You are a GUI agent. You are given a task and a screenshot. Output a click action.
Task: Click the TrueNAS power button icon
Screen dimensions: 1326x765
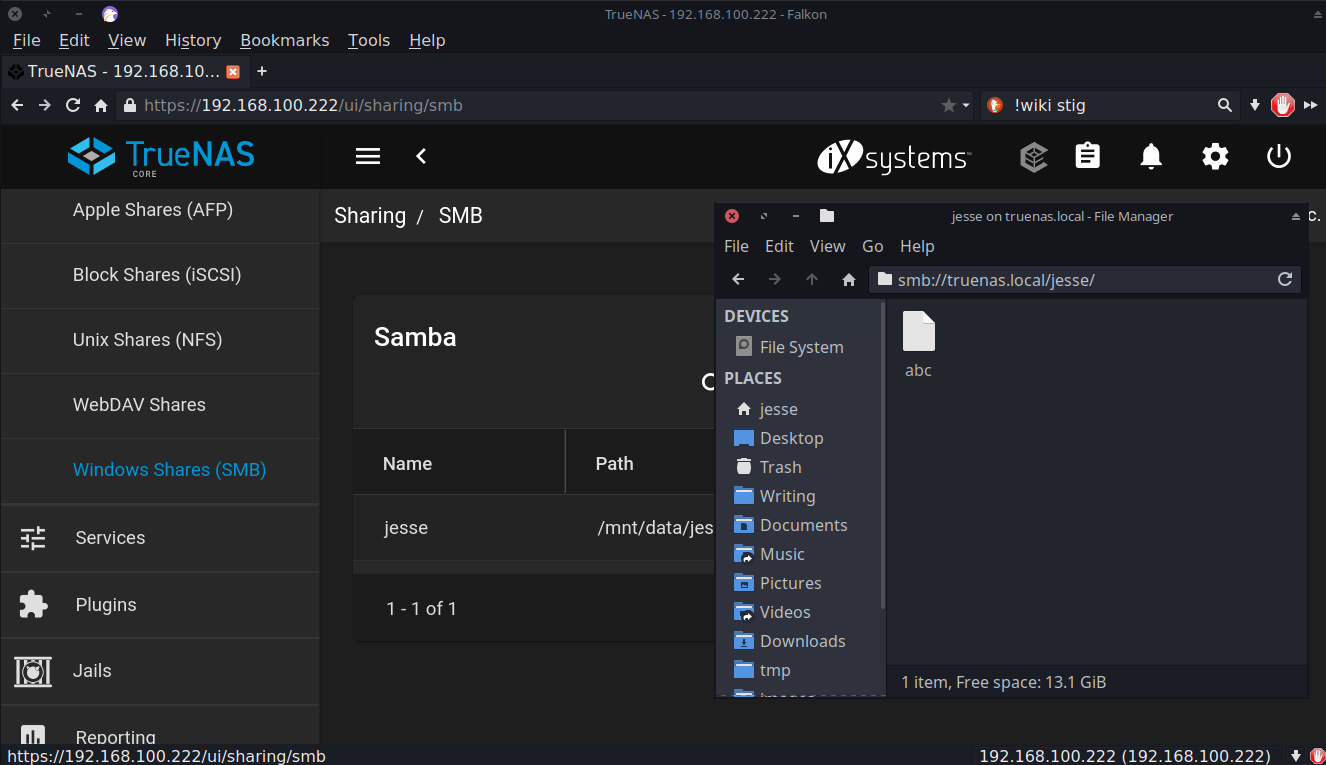coord(1279,156)
